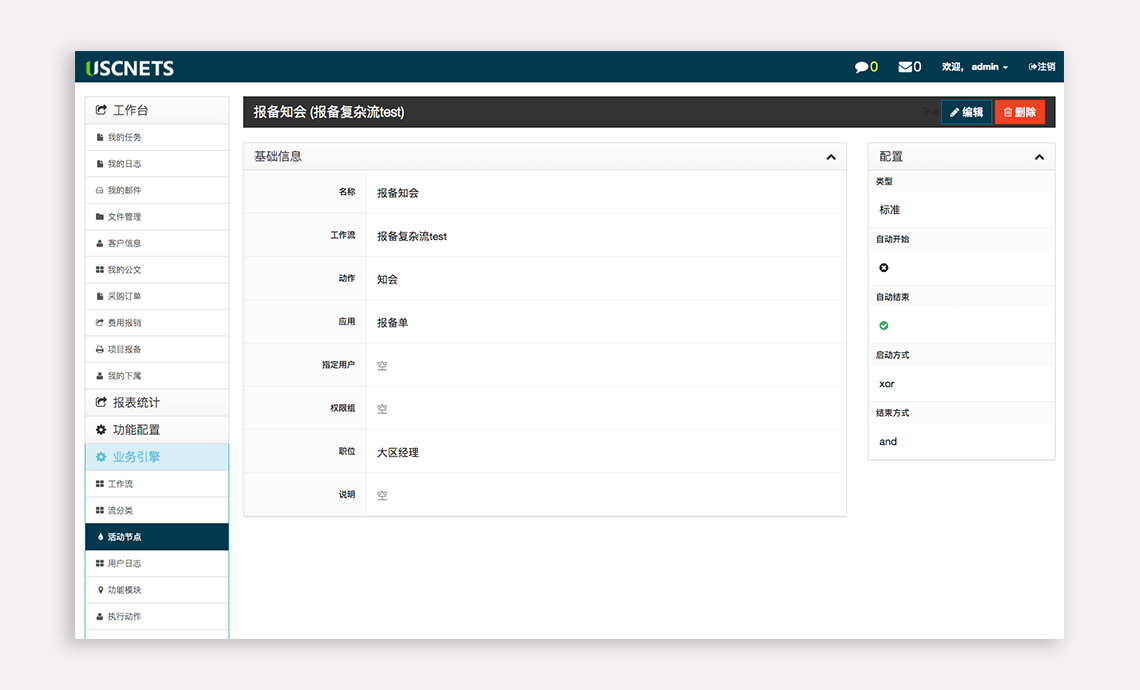This screenshot has height=690, width=1140.
Task: Open the mail envelope notification icon
Action: (905, 67)
